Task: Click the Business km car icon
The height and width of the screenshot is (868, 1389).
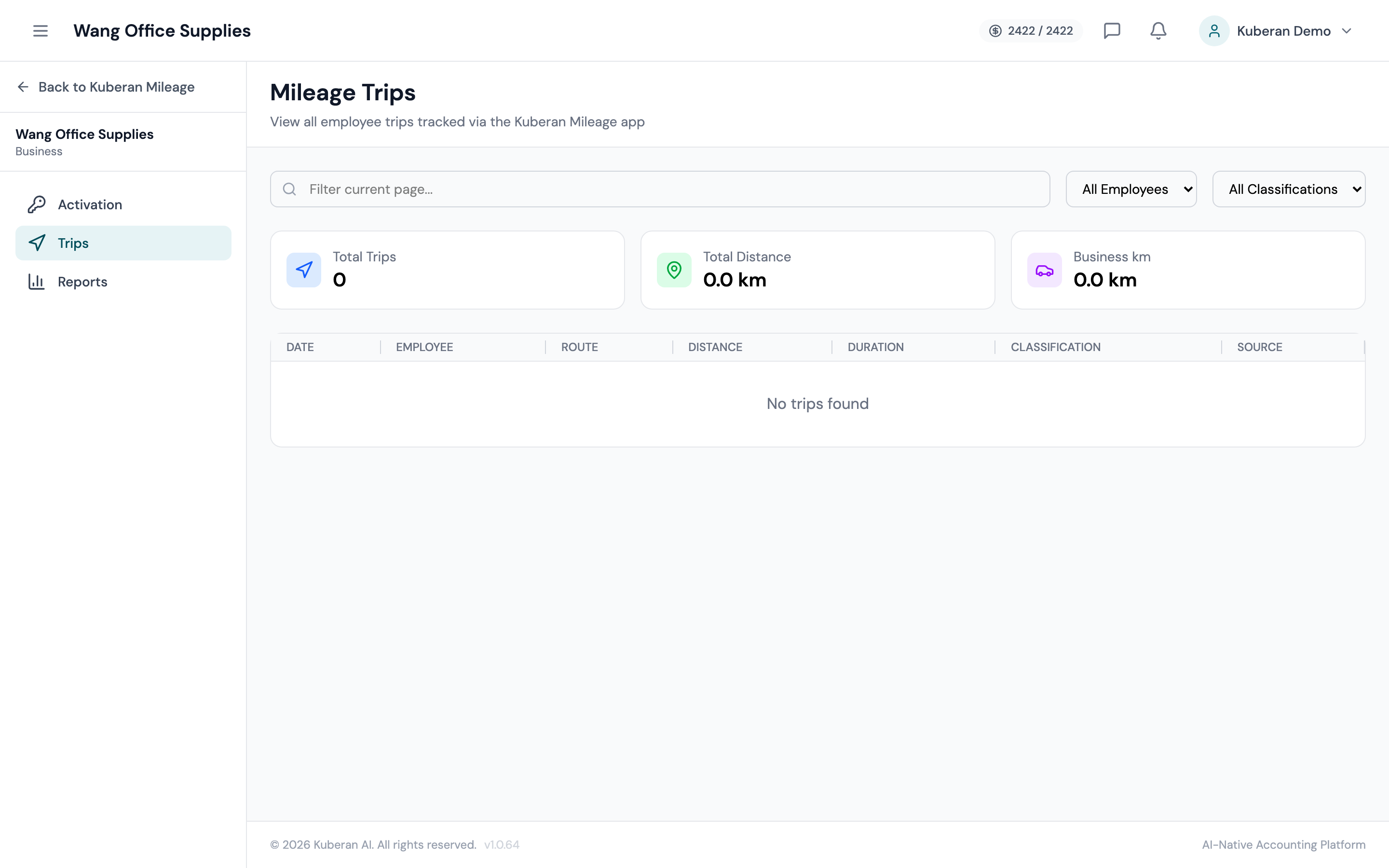Action: point(1044,270)
